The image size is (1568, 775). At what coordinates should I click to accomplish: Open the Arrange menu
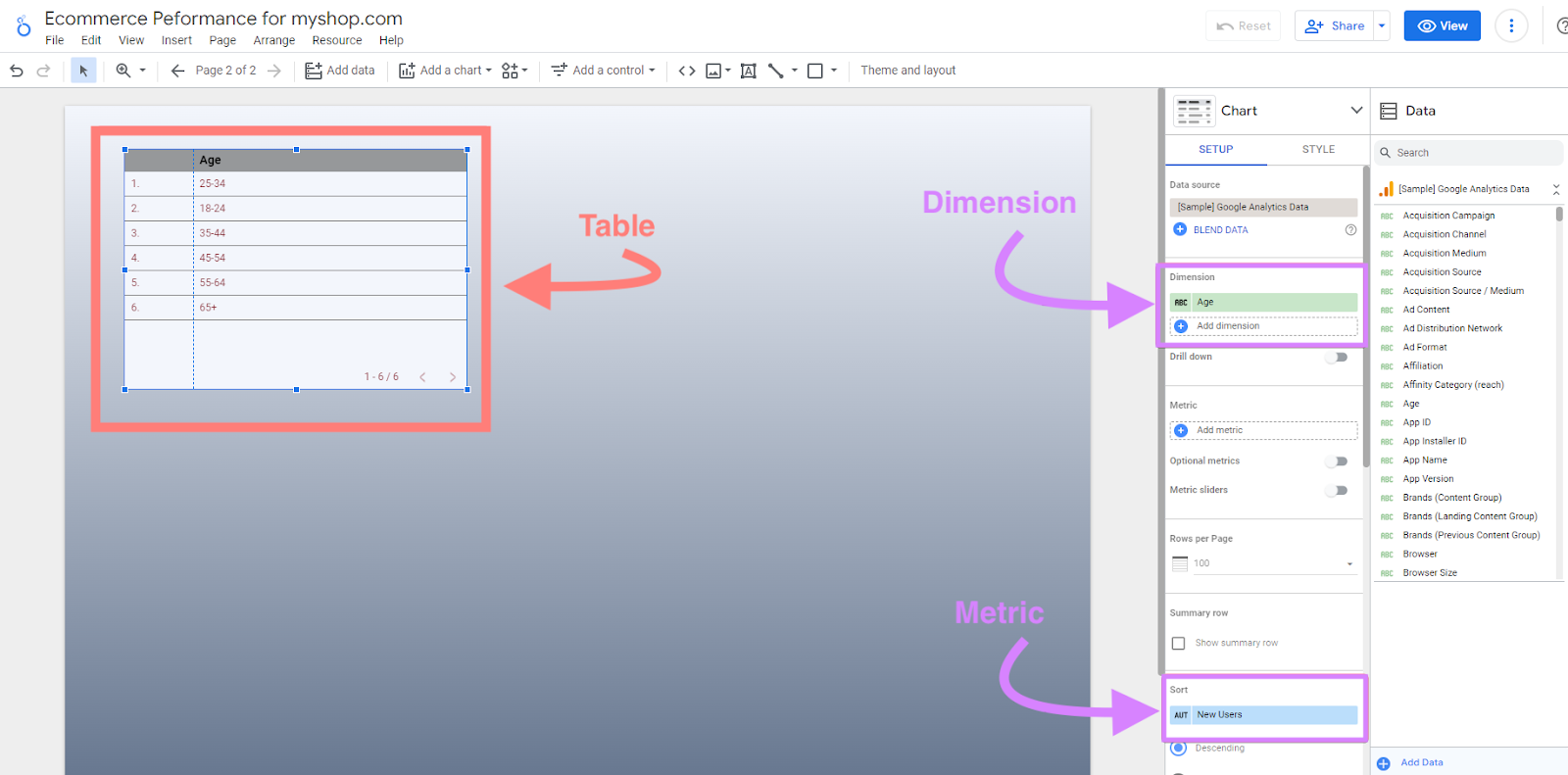pos(273,41)
